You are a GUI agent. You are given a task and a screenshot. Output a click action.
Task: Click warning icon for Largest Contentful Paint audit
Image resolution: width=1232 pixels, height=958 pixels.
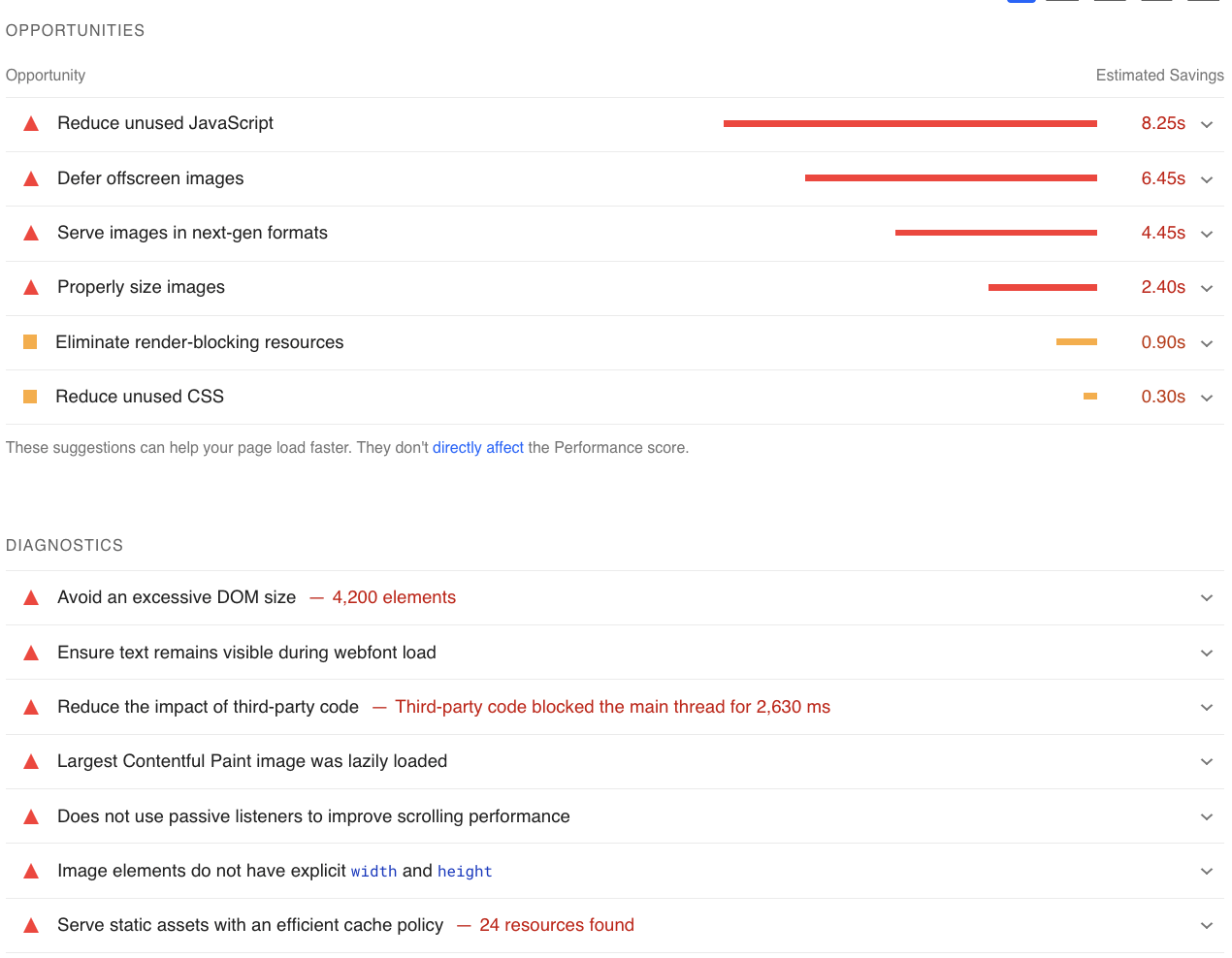31,762
